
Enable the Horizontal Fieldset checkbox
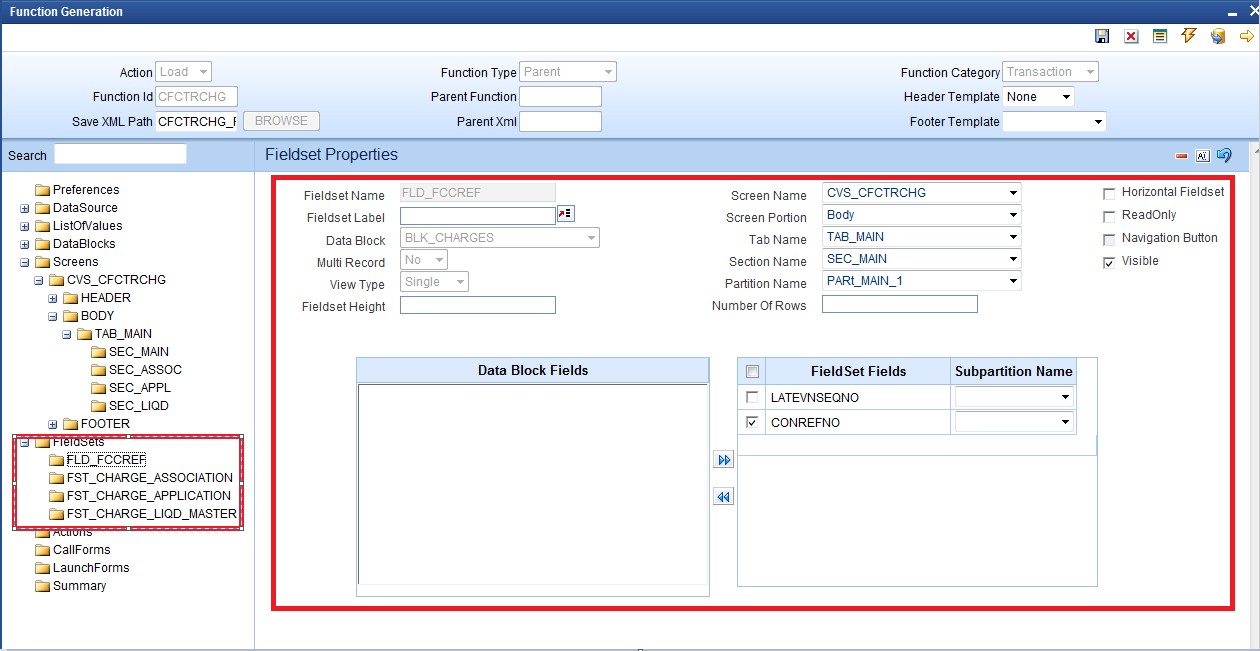(x=1109, y=193)
